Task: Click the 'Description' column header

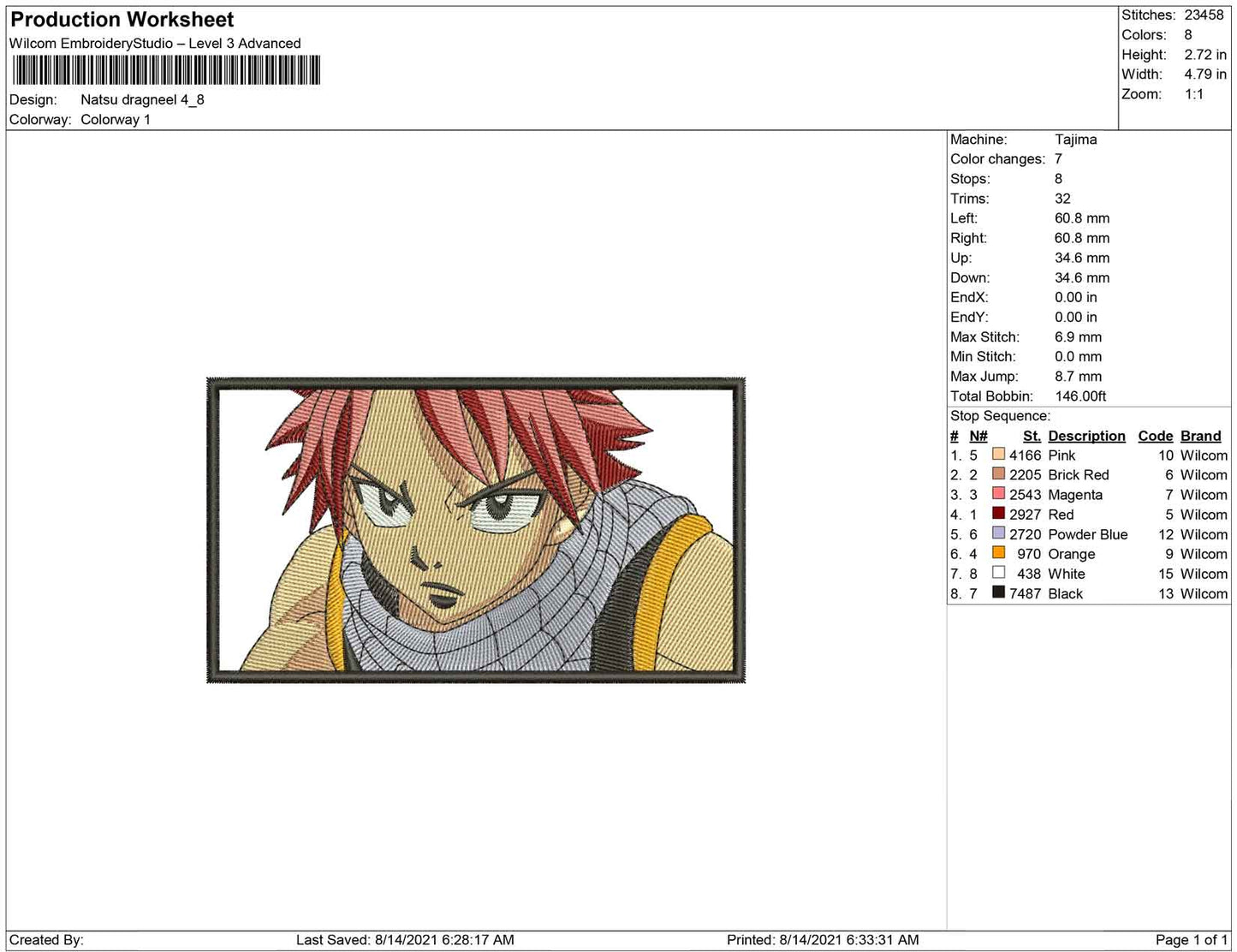Action: (x=1086, y=436)
